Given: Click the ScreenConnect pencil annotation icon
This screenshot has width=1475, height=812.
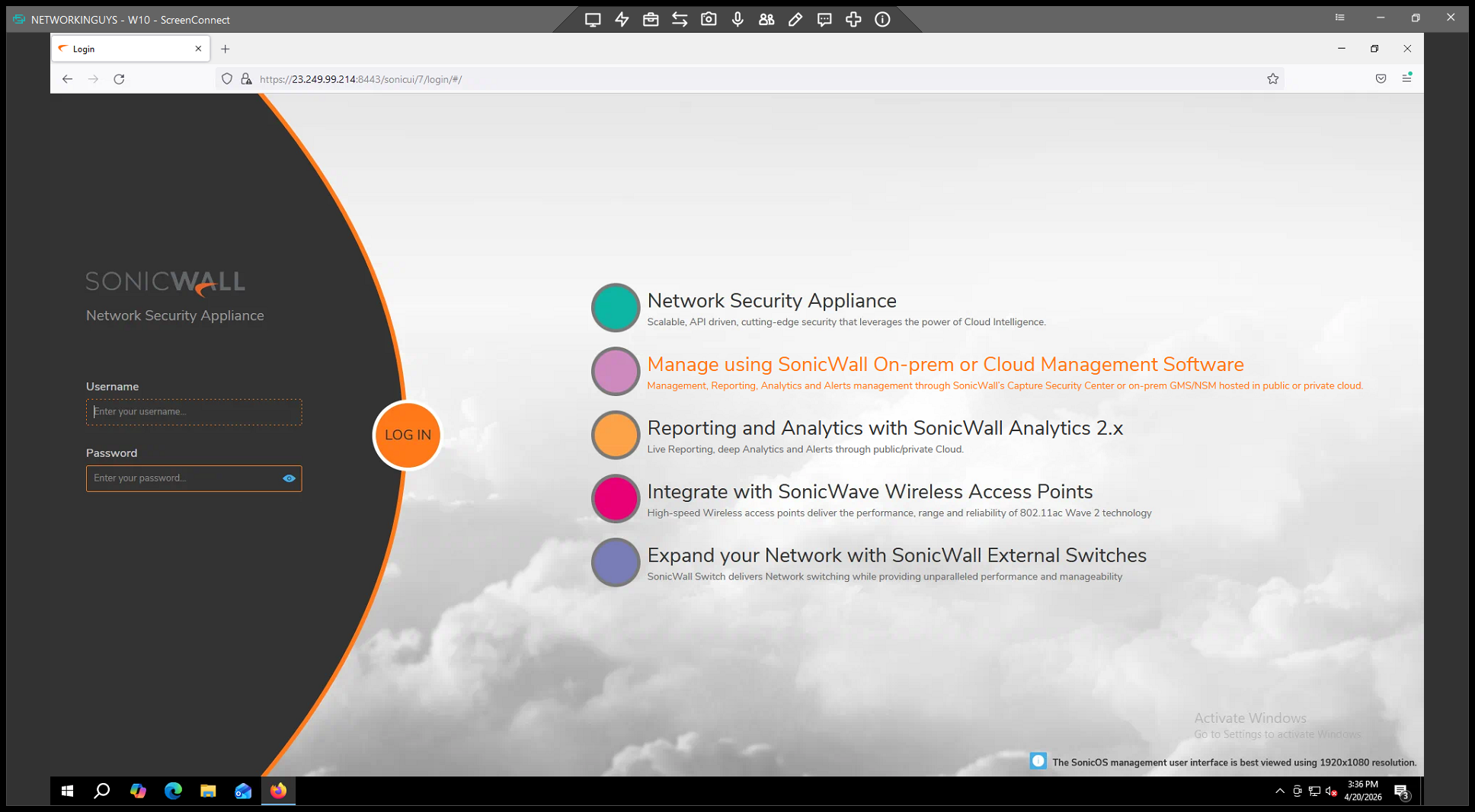Looking at the screenshot, I should pyautogui.click(x=795, y=20).
